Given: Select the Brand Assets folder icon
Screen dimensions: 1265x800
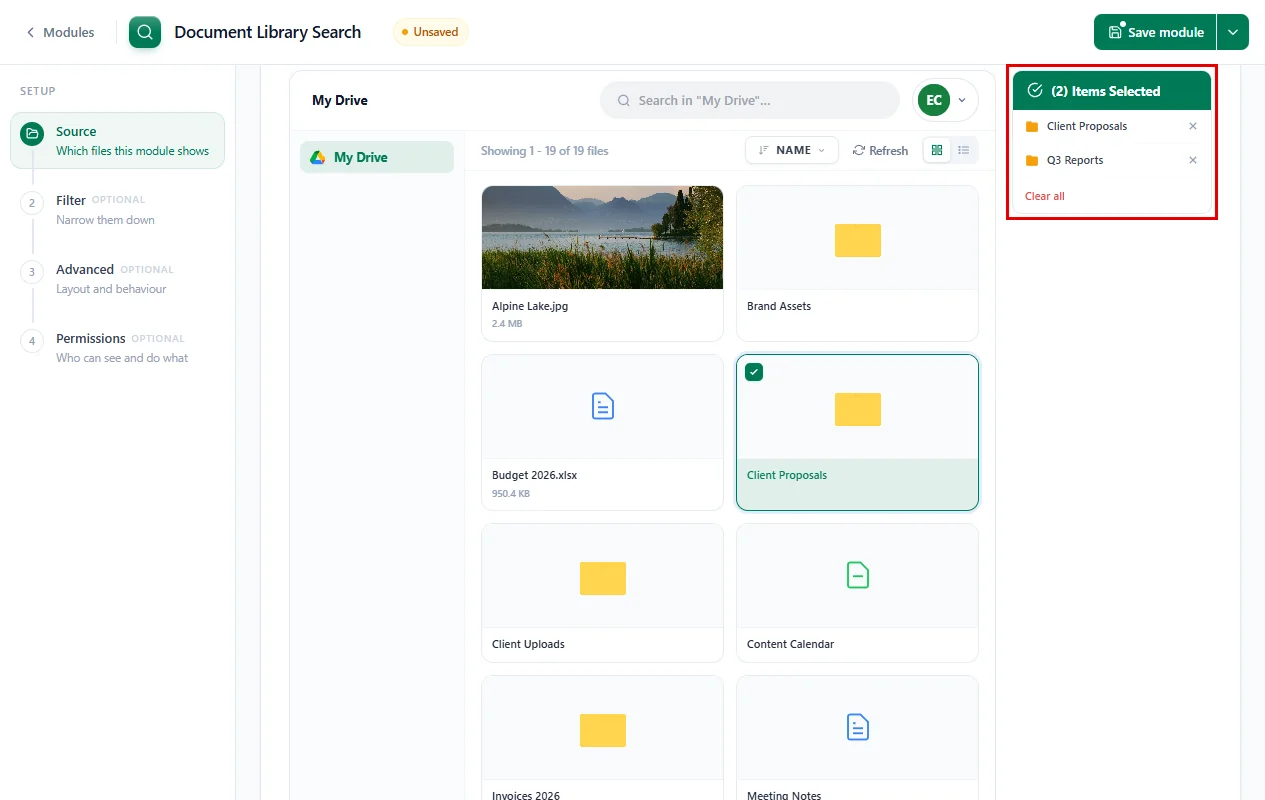Looking at the screenshot, I should (857, 240).
